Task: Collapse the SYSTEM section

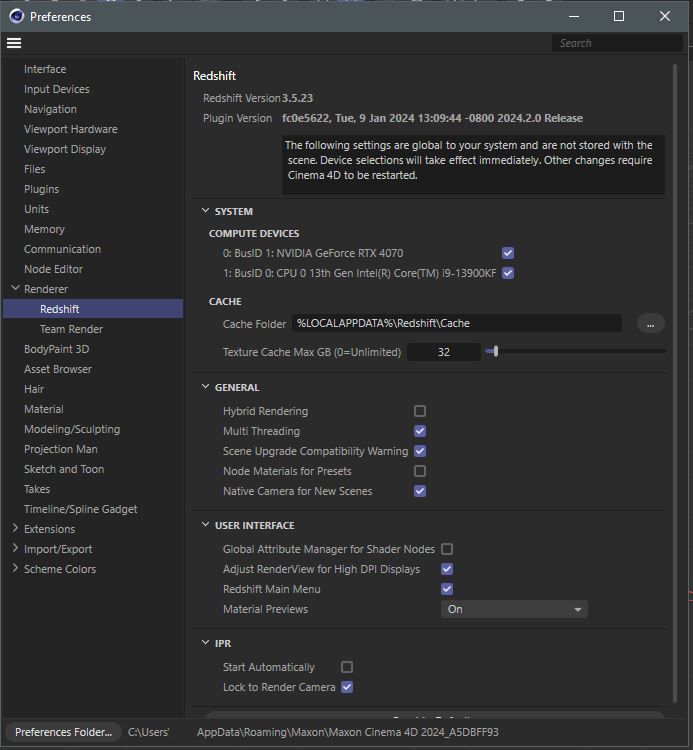Action: pyautogui.click(x=205, y=211)
